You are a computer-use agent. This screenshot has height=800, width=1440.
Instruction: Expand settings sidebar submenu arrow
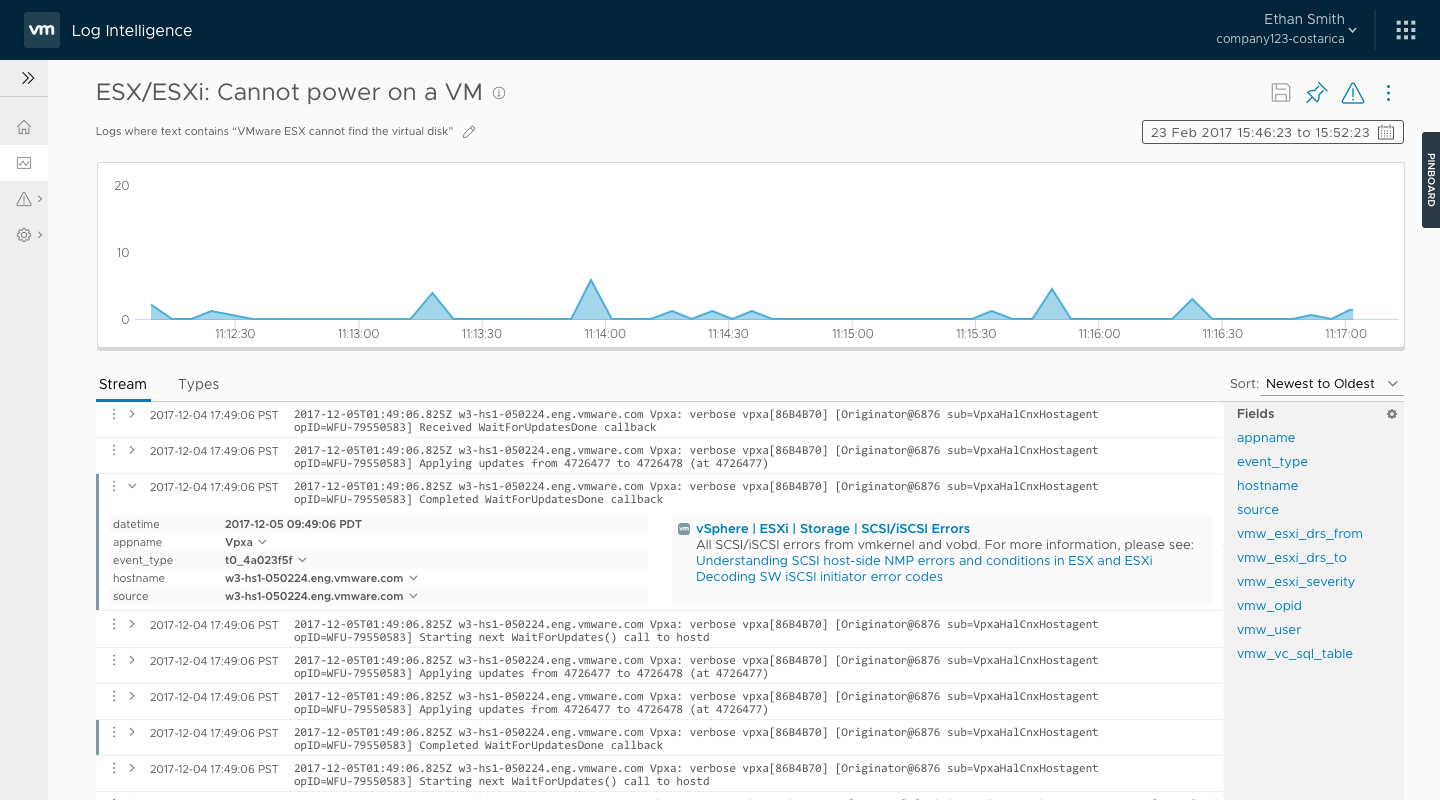(40, 235)
